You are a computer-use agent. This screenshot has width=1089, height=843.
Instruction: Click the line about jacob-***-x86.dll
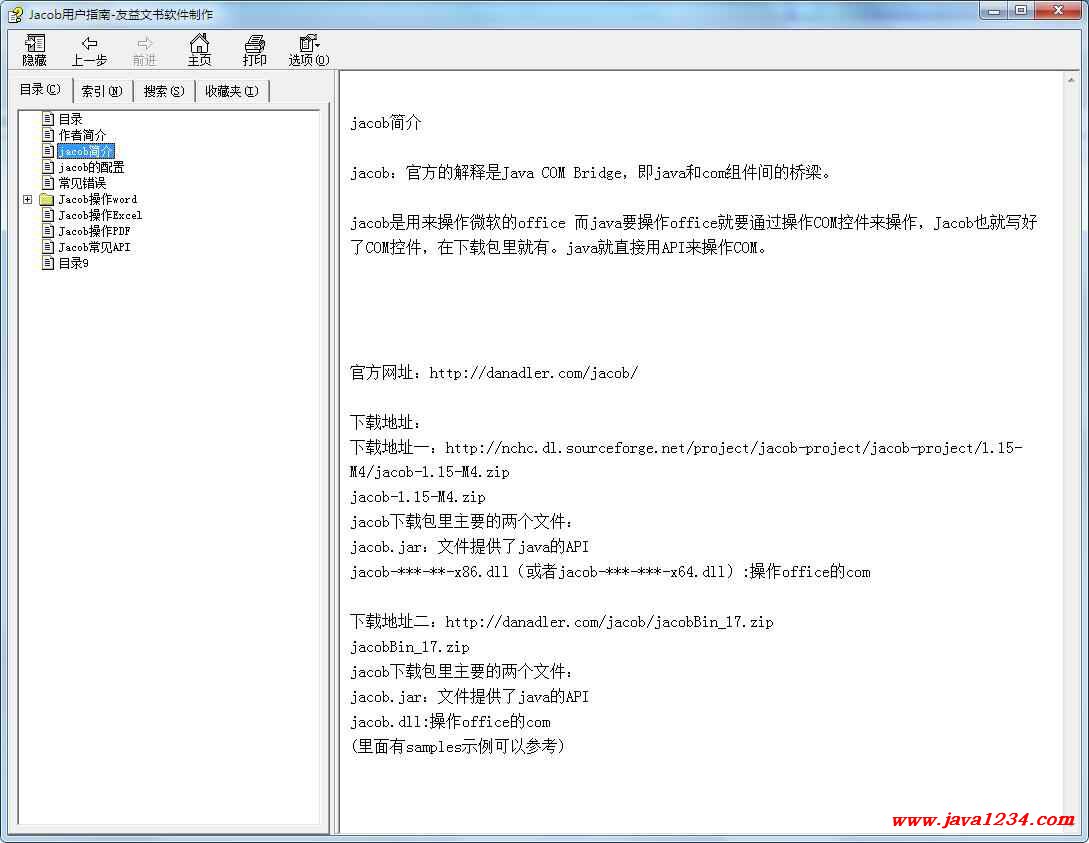[x=610, y=572]
